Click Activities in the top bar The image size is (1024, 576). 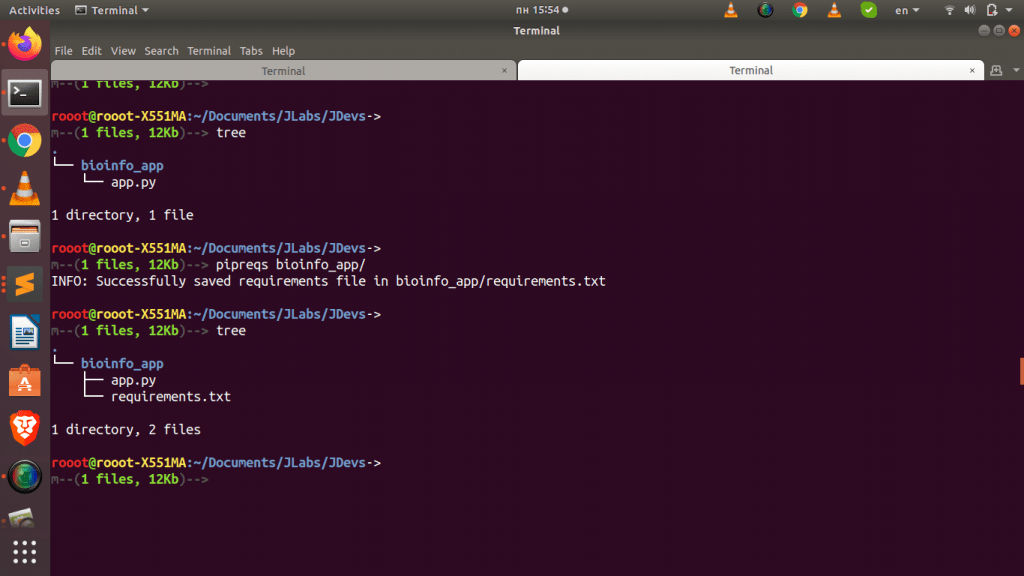(x=33, y=10)
